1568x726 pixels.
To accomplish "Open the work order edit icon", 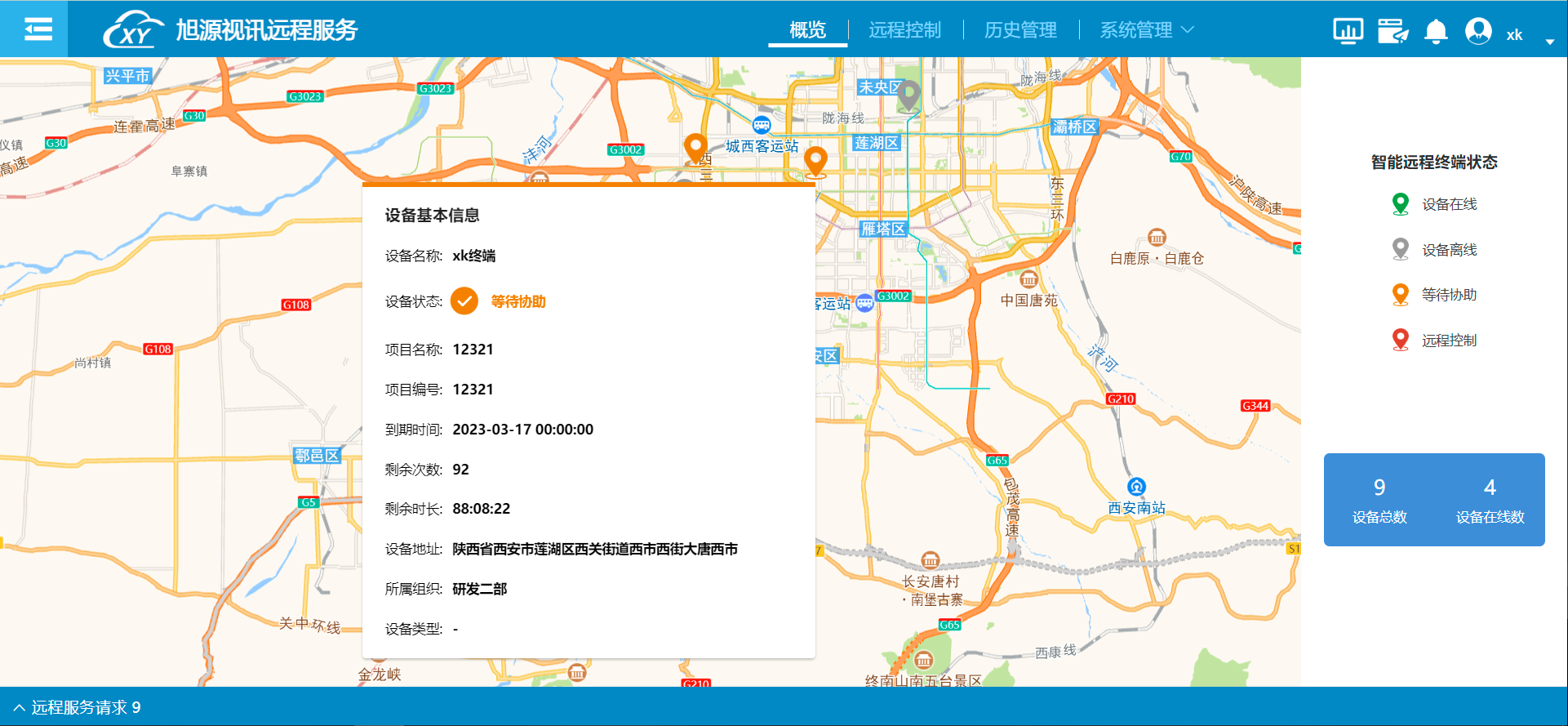I will (x=1393, y=31).
